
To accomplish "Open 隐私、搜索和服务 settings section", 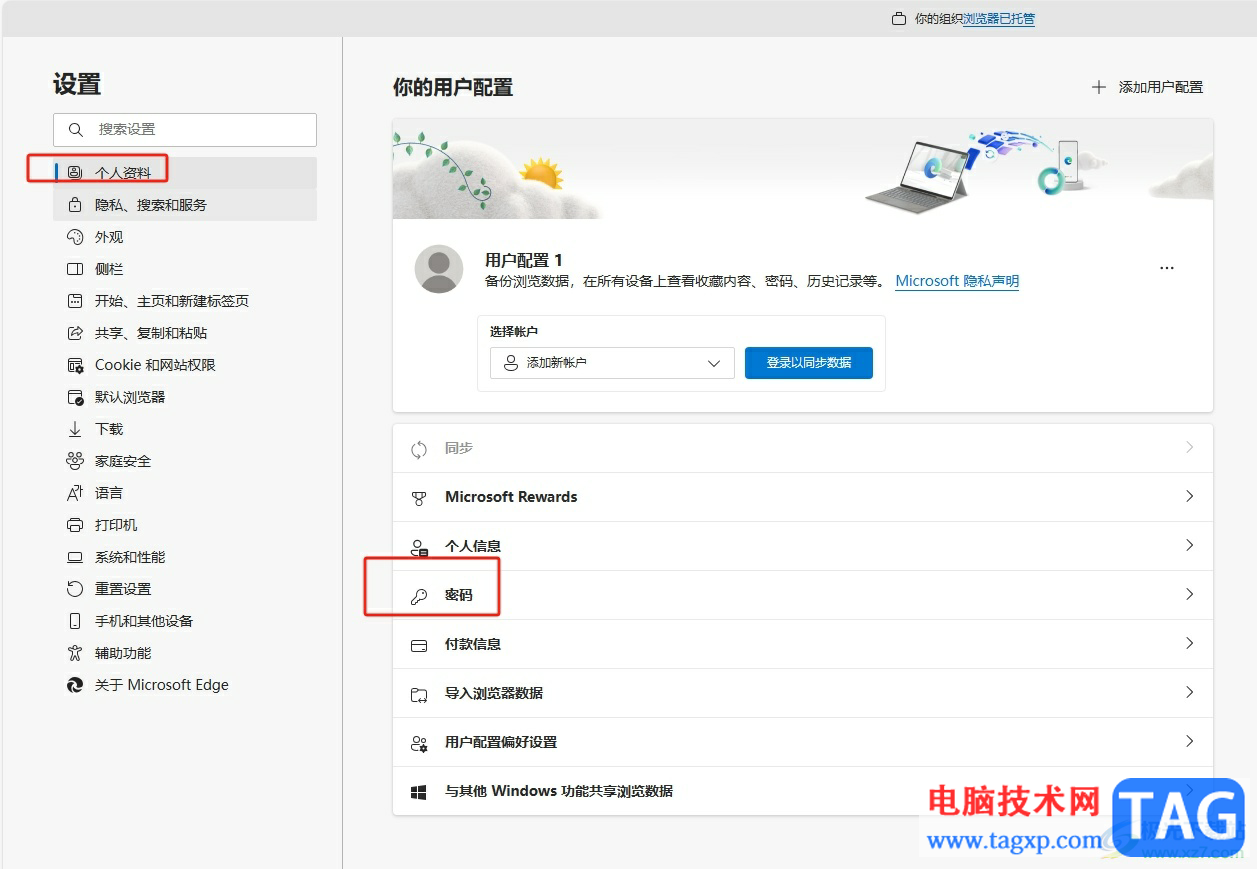I will 185,205.
